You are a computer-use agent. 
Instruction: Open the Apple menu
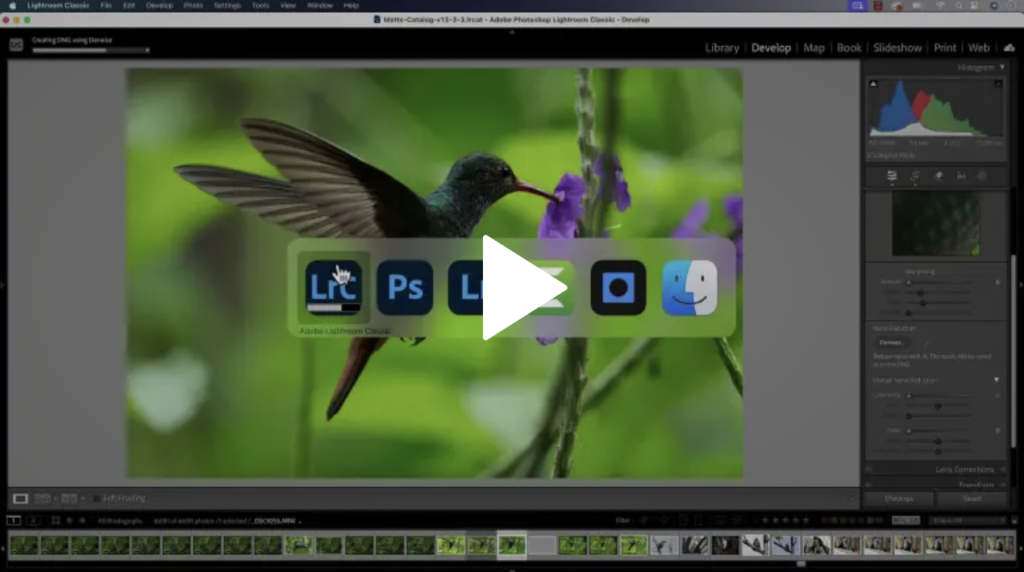(13, 5)
